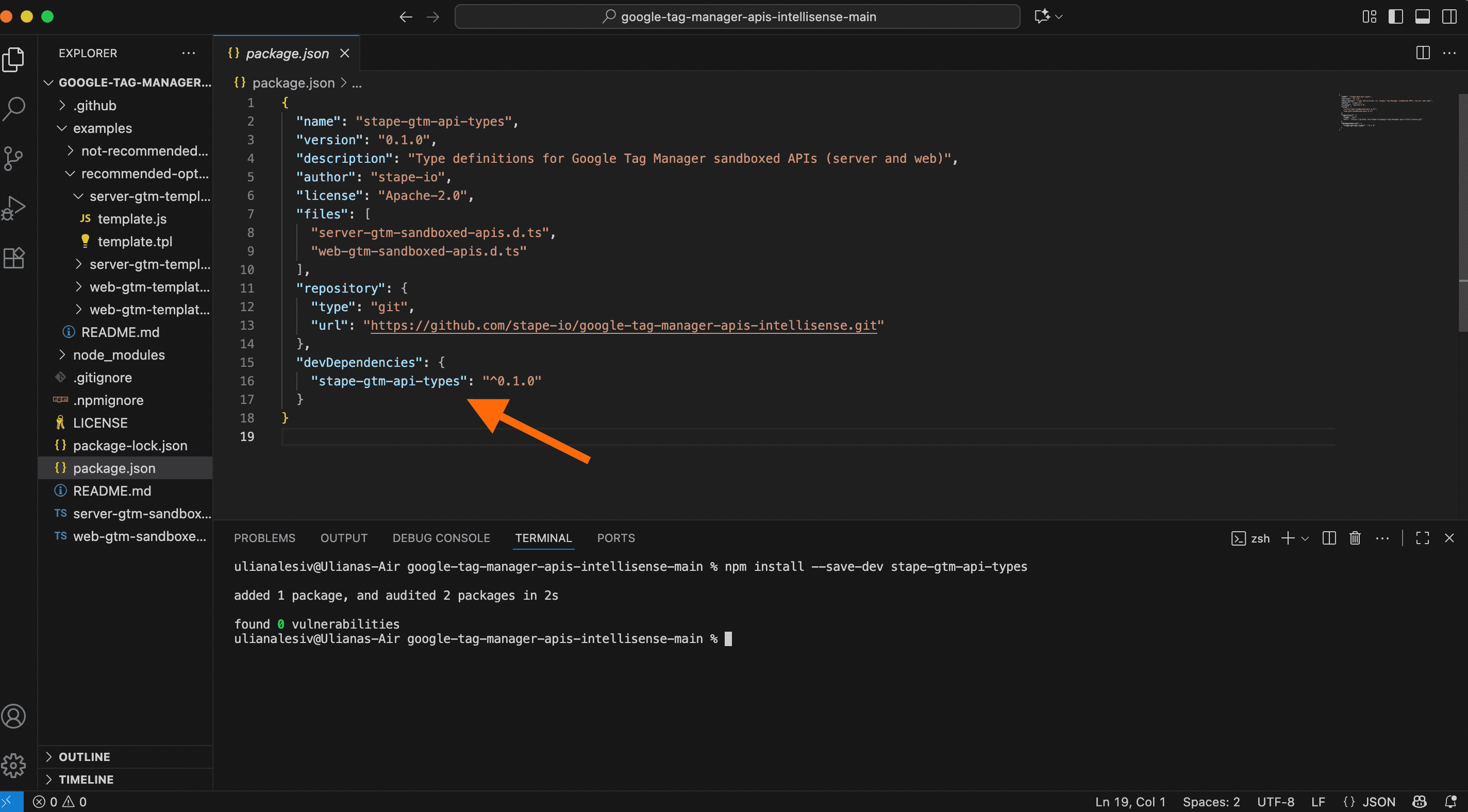Expand the OUTLINE section
This screenshot has height=812, width=1468.
[85, 756]
